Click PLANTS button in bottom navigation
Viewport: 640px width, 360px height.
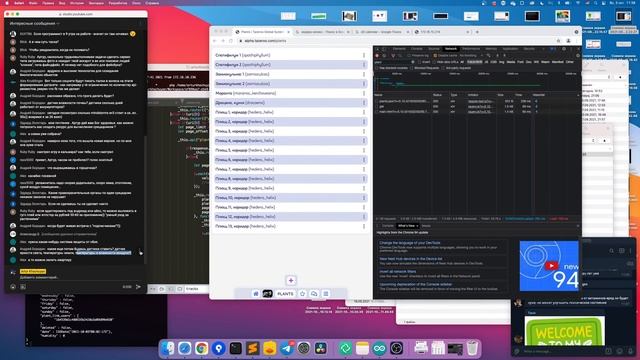(285, 293)
